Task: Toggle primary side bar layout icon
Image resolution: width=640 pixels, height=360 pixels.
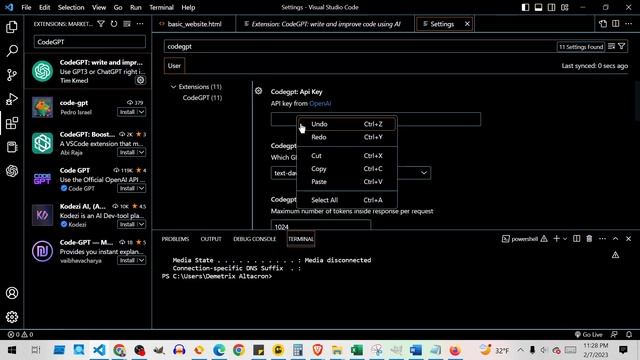Action: (525, 7)
